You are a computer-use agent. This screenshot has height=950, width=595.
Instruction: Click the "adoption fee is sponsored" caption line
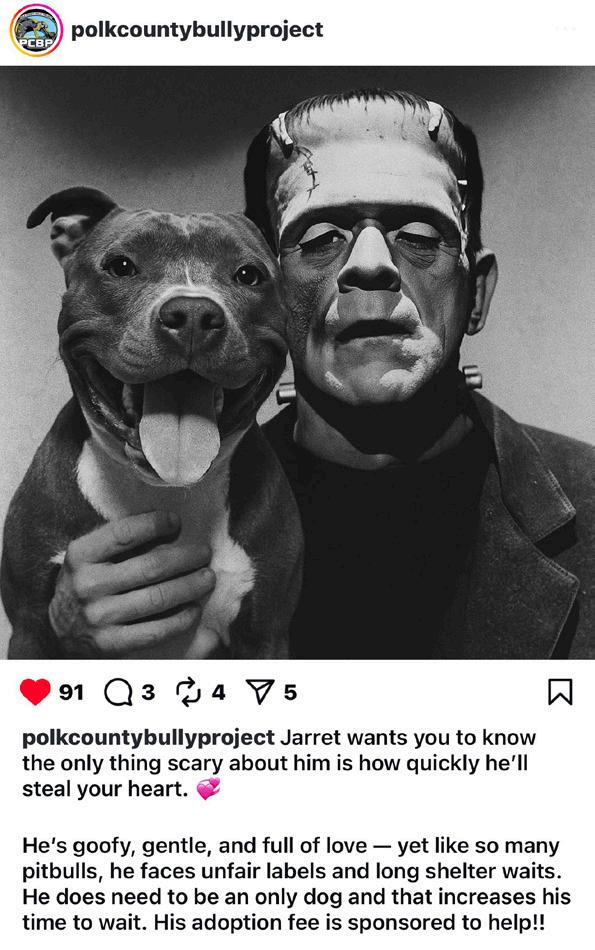pos(284,922)
